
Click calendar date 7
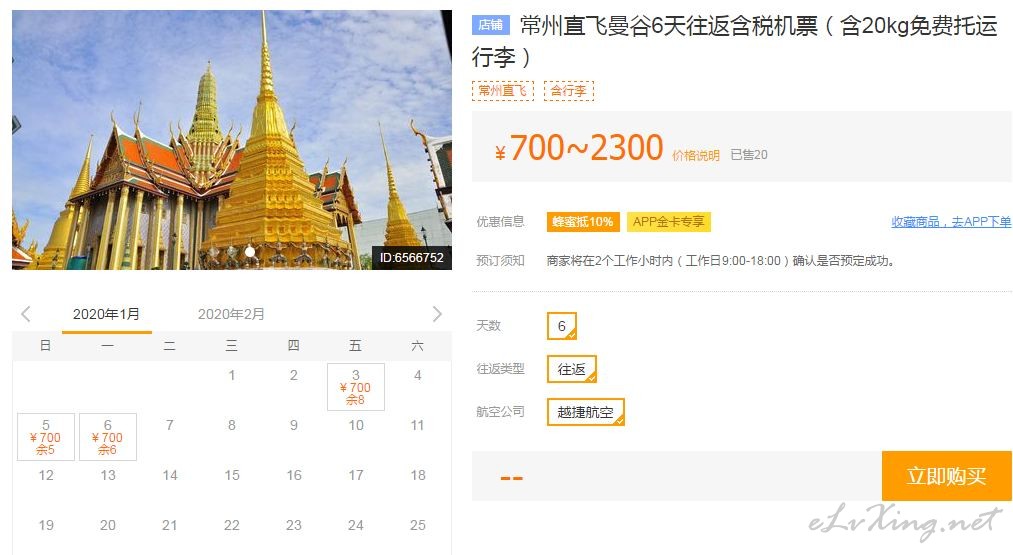(170, 425)
